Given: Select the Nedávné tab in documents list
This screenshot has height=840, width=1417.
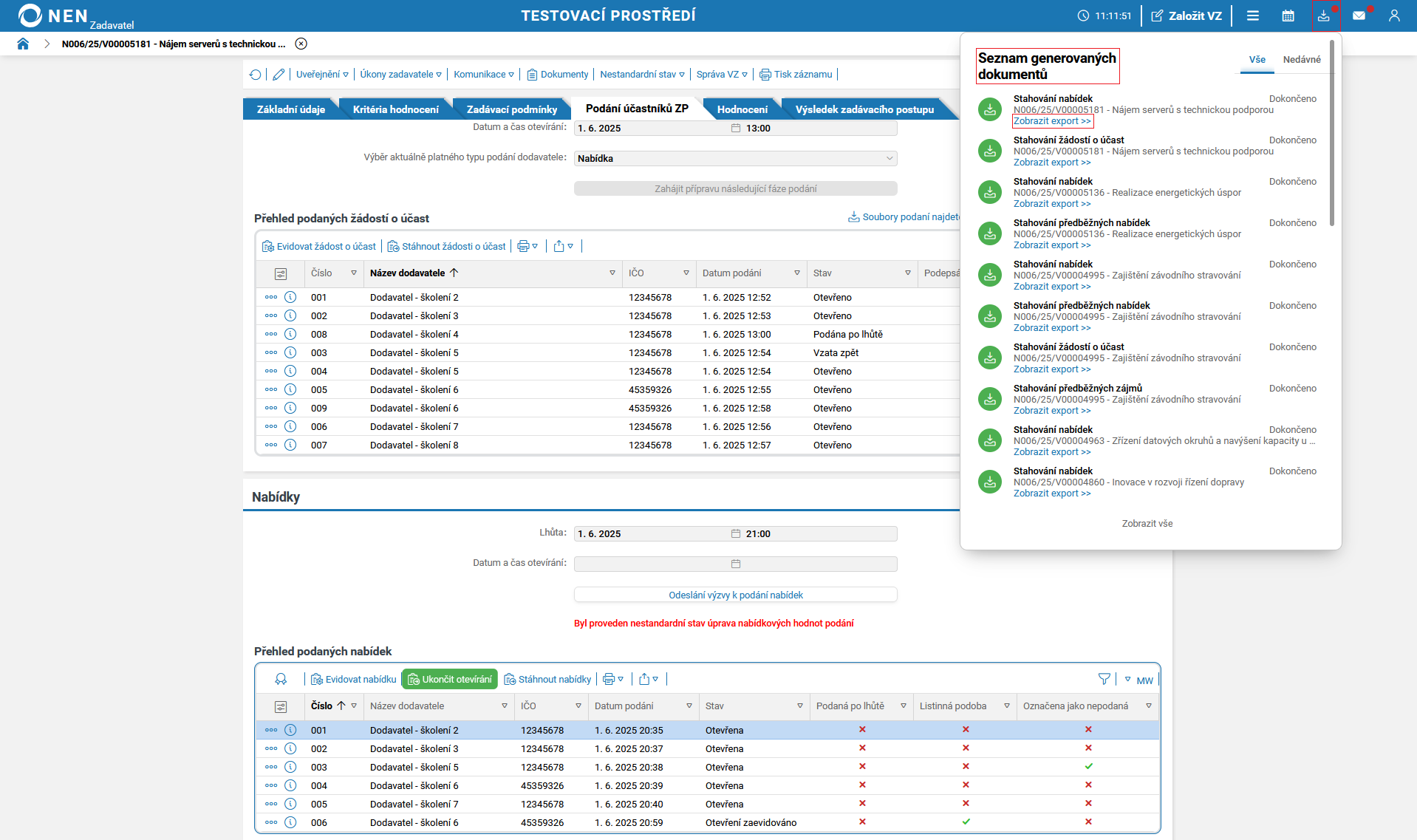Looking at the screenshot, I should [1301, 60].
